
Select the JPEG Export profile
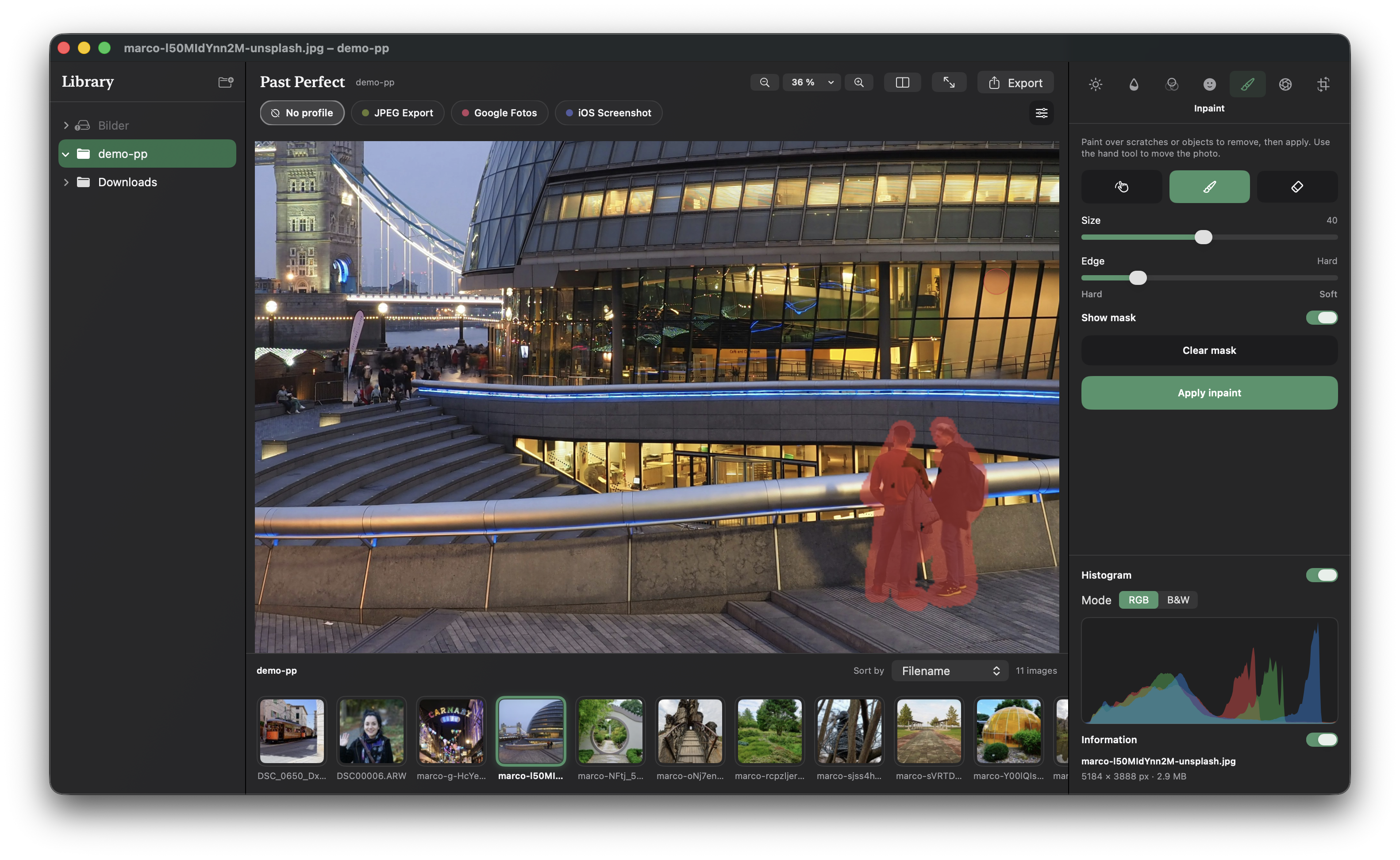pyautogui.click(x=397, y=113)
